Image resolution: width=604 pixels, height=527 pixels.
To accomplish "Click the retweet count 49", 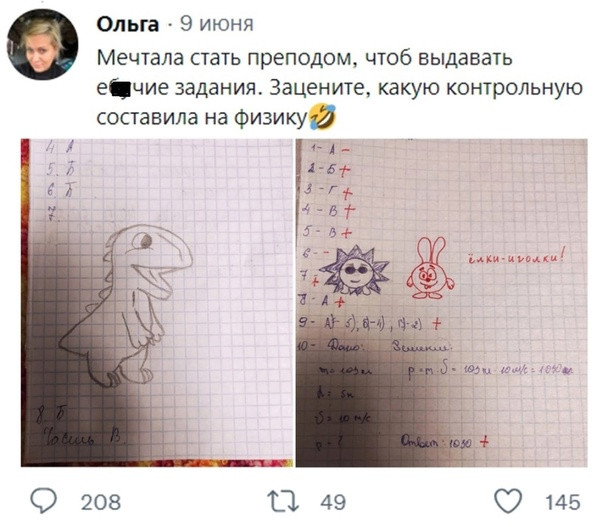I will tap(333, 502).
